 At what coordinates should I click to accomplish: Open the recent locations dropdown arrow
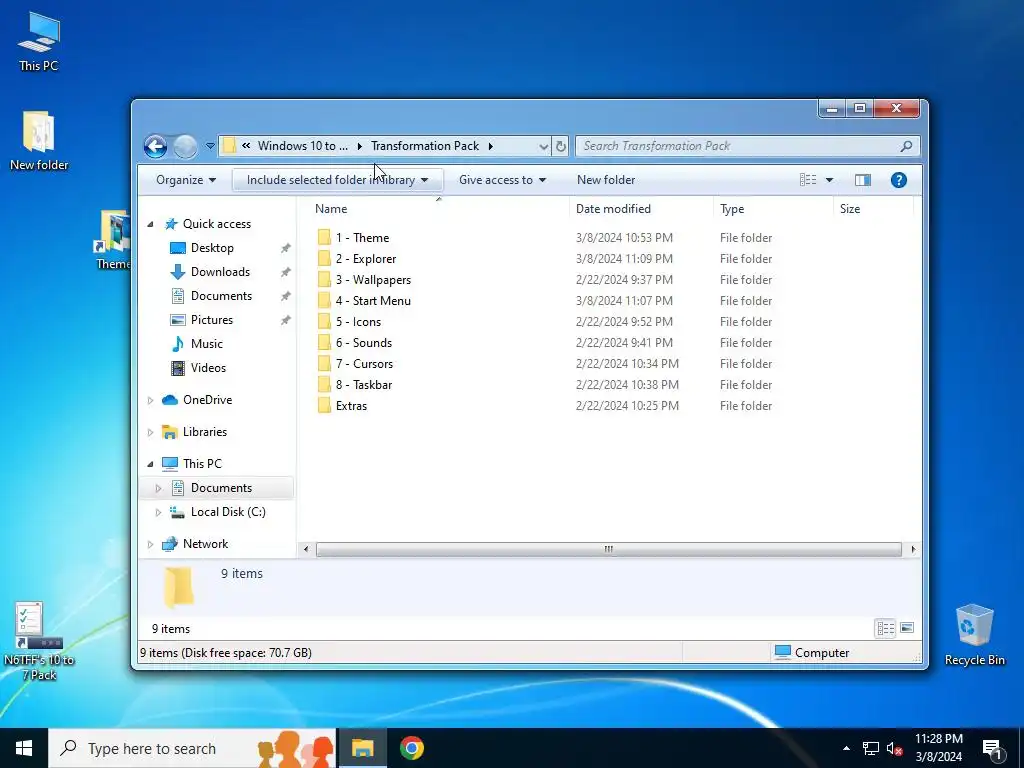(x=210, y=146)
